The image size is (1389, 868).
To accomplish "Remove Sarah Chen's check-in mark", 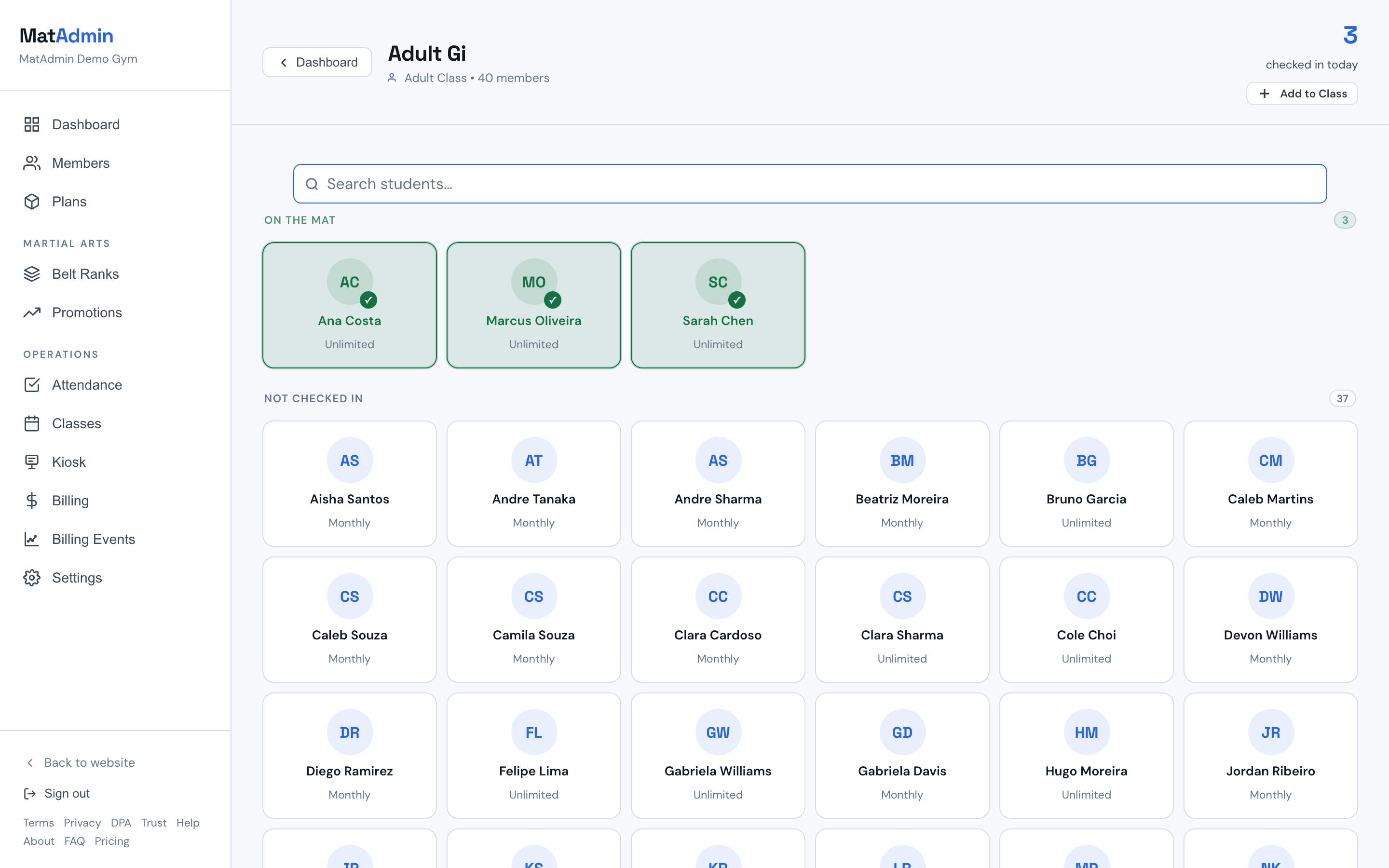I will 718,305.
